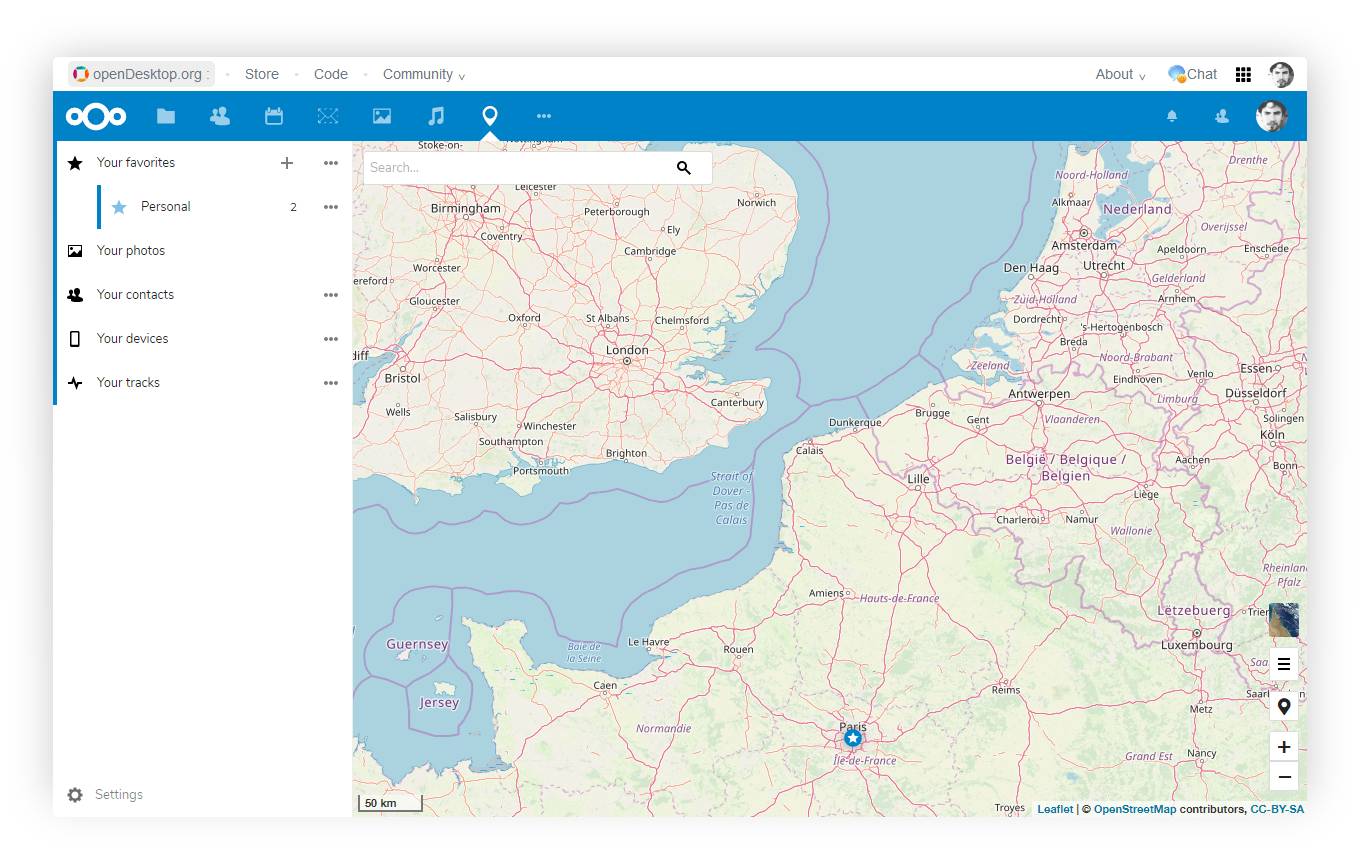The image size is (1360, 860).
Task: Follow the OpenStreetMap link
Action: coord(1135,809)
